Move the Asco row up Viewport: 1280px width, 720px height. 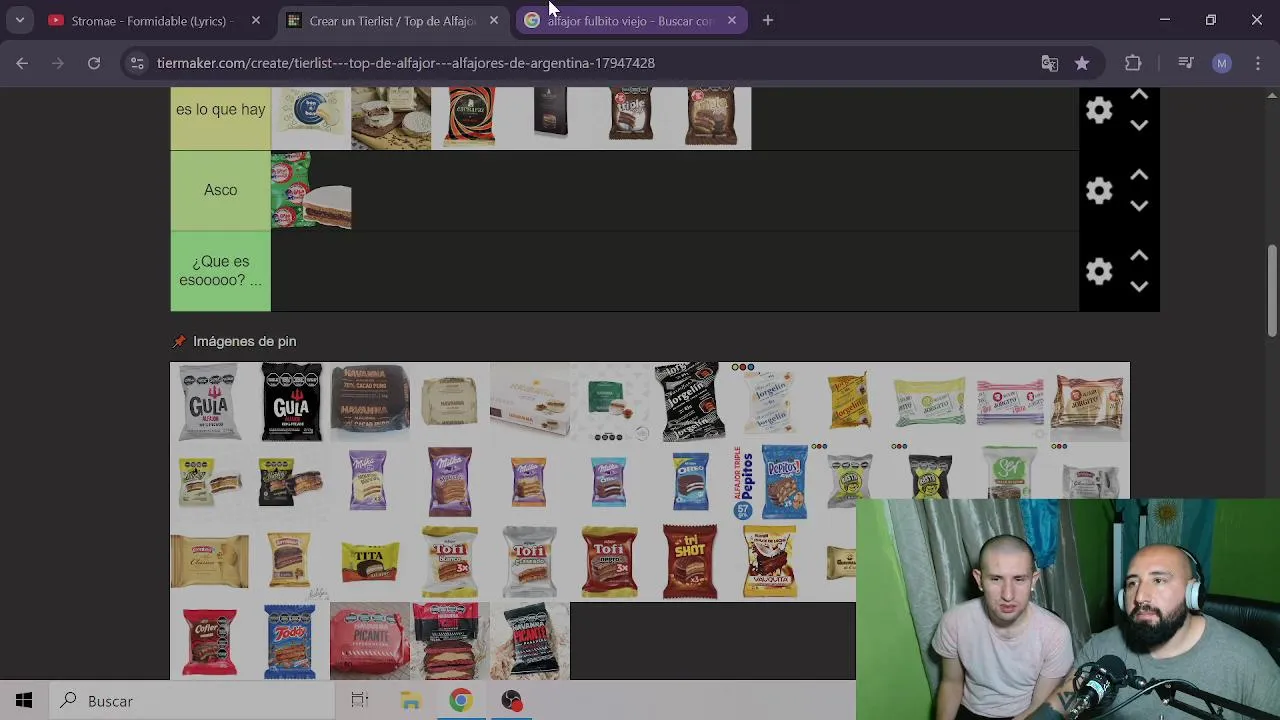click(x=1139, y=175)
